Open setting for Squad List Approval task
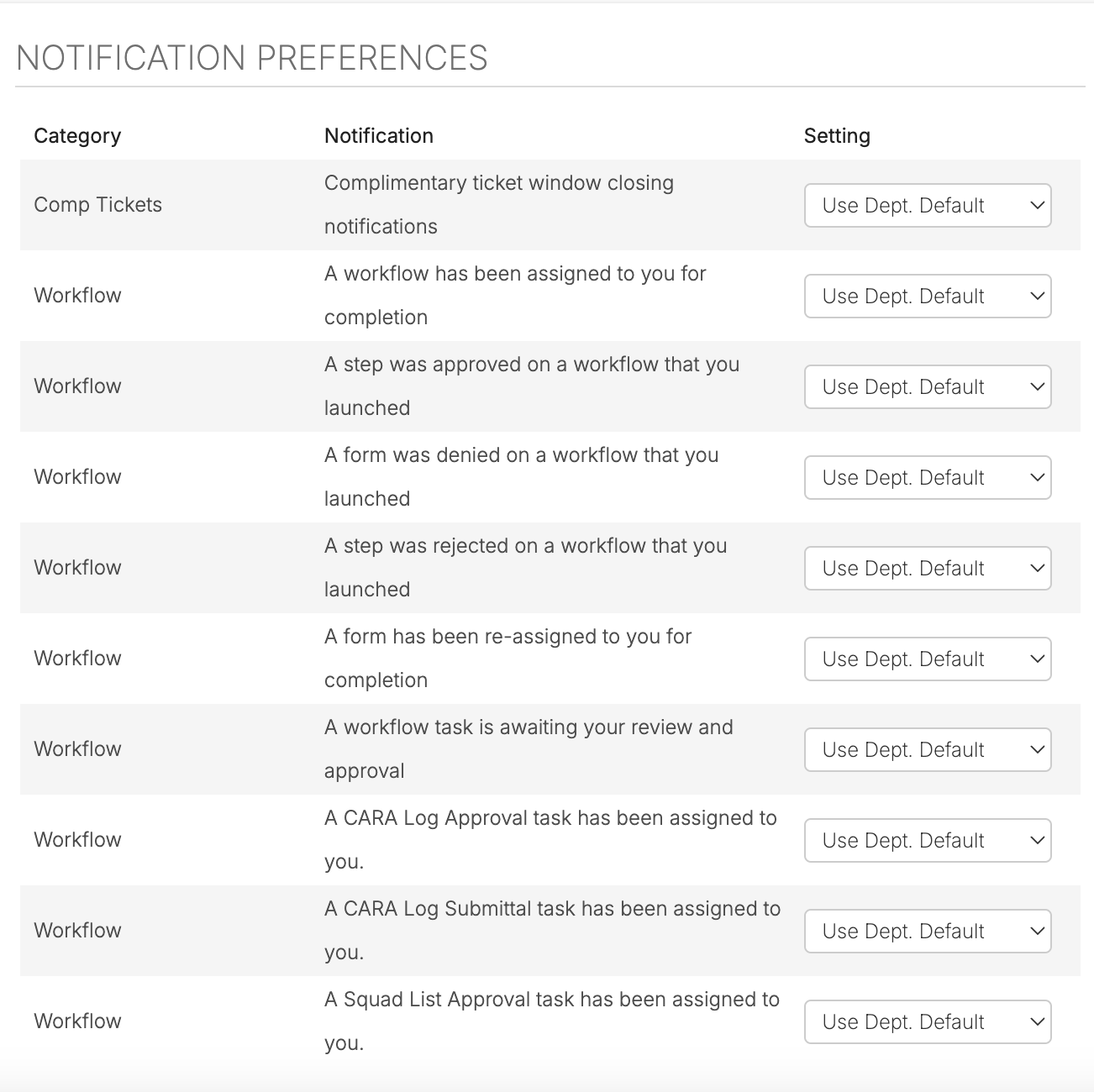The image size is (1094, 1092). coord(928,1021)
